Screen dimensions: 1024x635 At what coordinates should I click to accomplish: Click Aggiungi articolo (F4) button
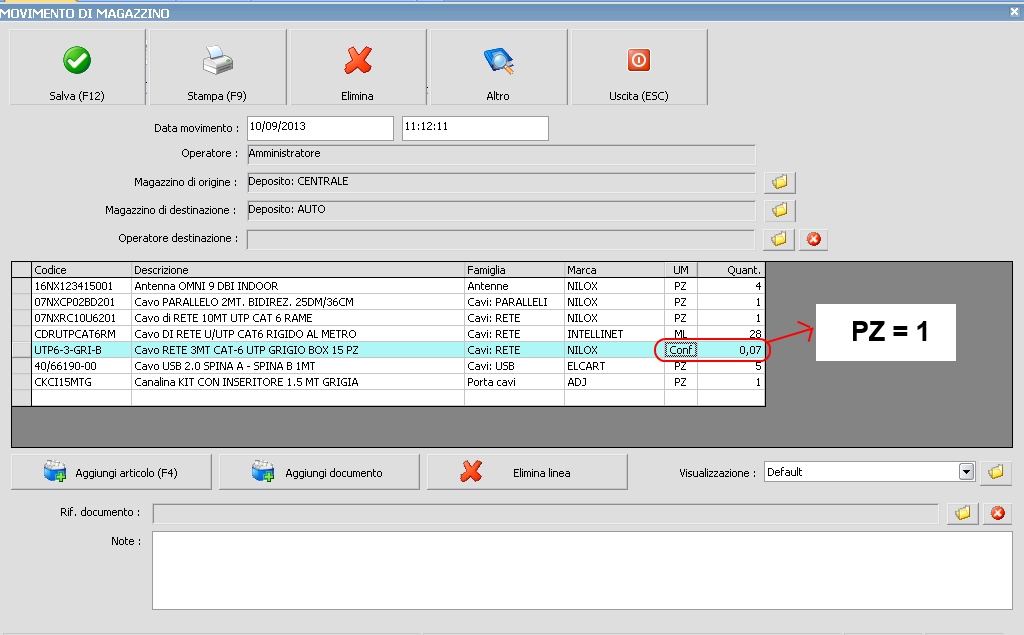pos(111,472)
